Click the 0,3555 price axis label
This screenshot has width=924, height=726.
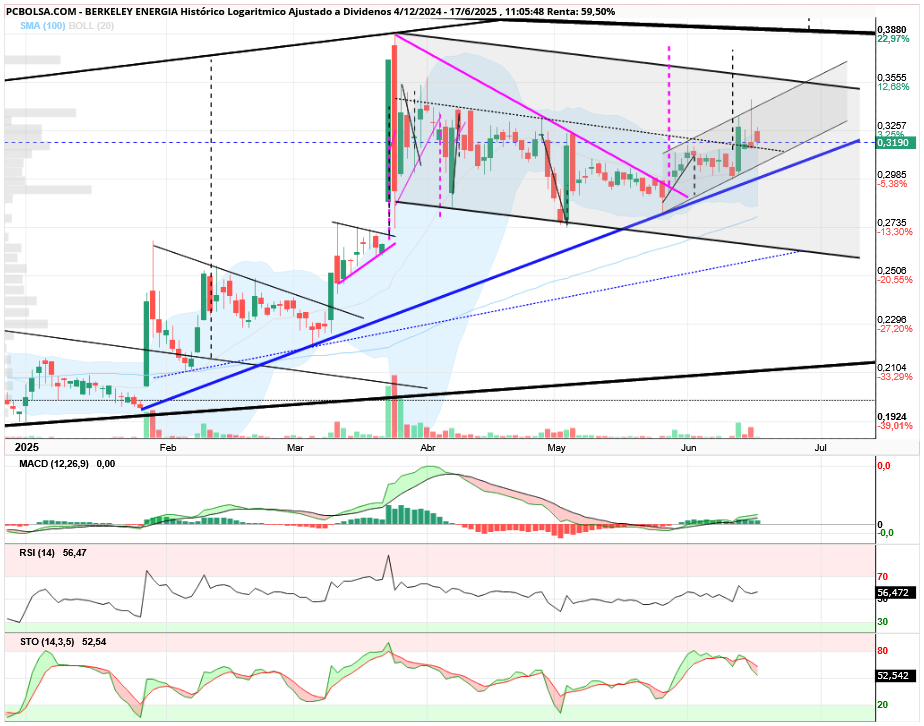(x=892, y=77)
